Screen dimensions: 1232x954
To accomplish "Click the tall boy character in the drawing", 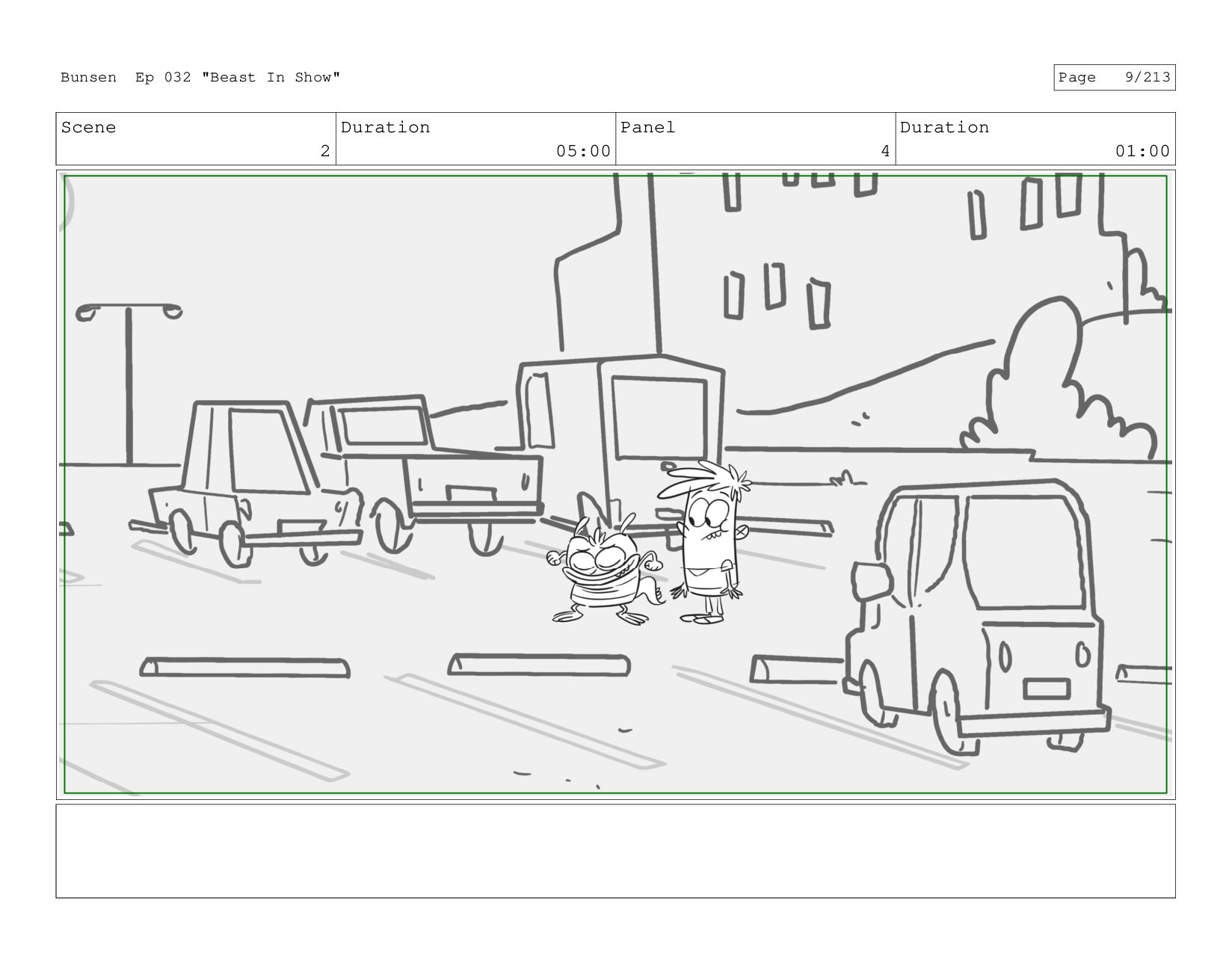I will coord(706,543).
